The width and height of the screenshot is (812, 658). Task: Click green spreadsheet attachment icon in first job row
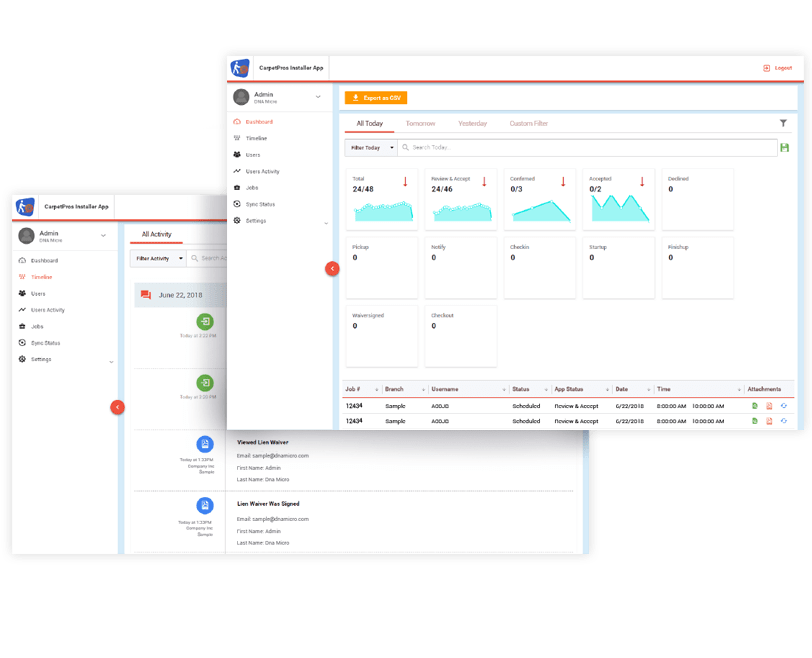coord(755,406)
